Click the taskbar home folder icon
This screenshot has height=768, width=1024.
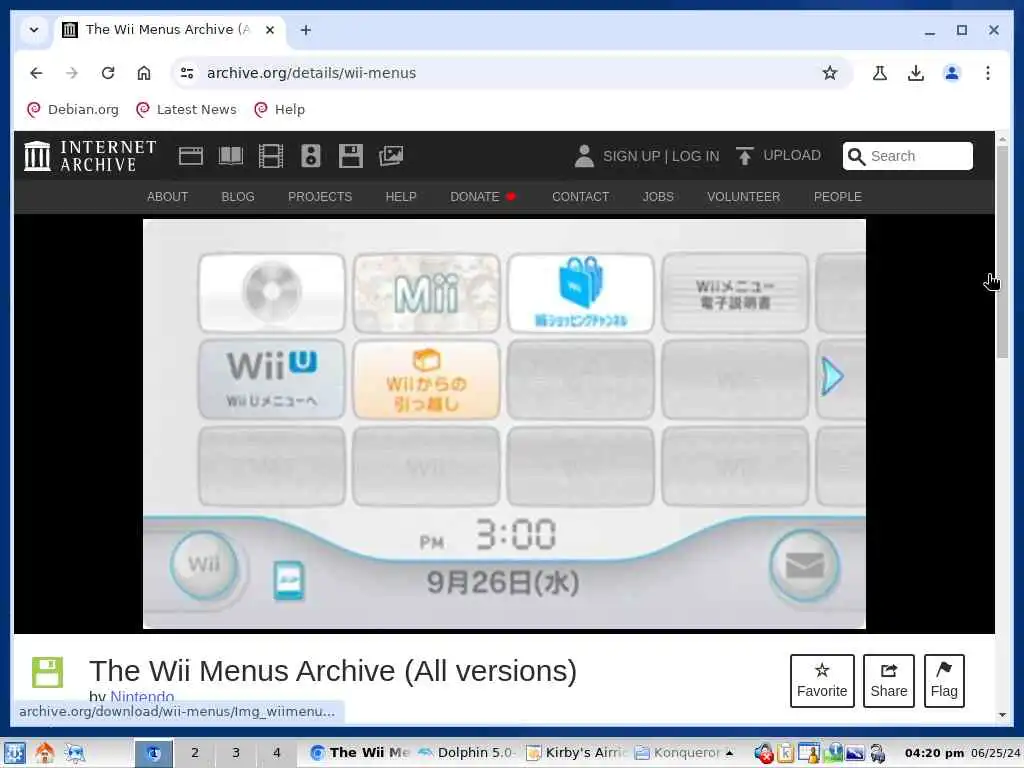(x=44, y=753)
